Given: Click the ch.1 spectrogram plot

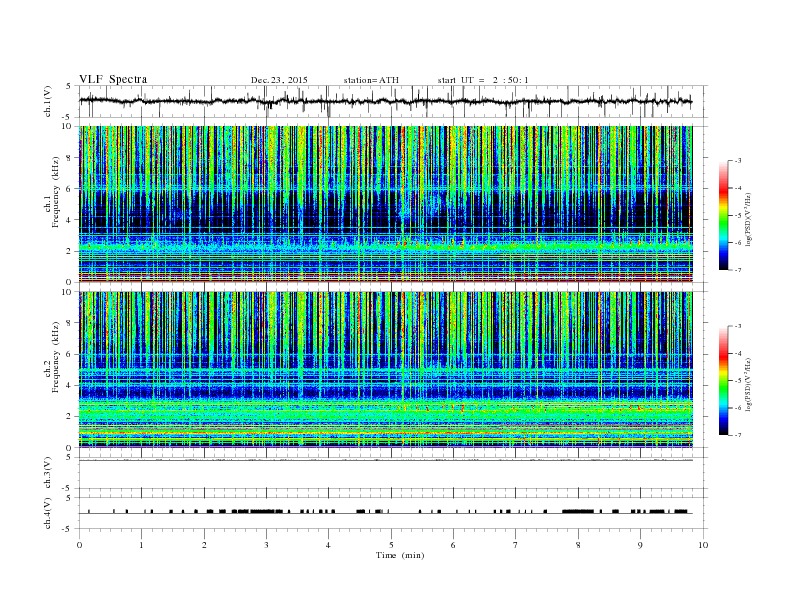Looking at the screenshot, I should point(385,204).
